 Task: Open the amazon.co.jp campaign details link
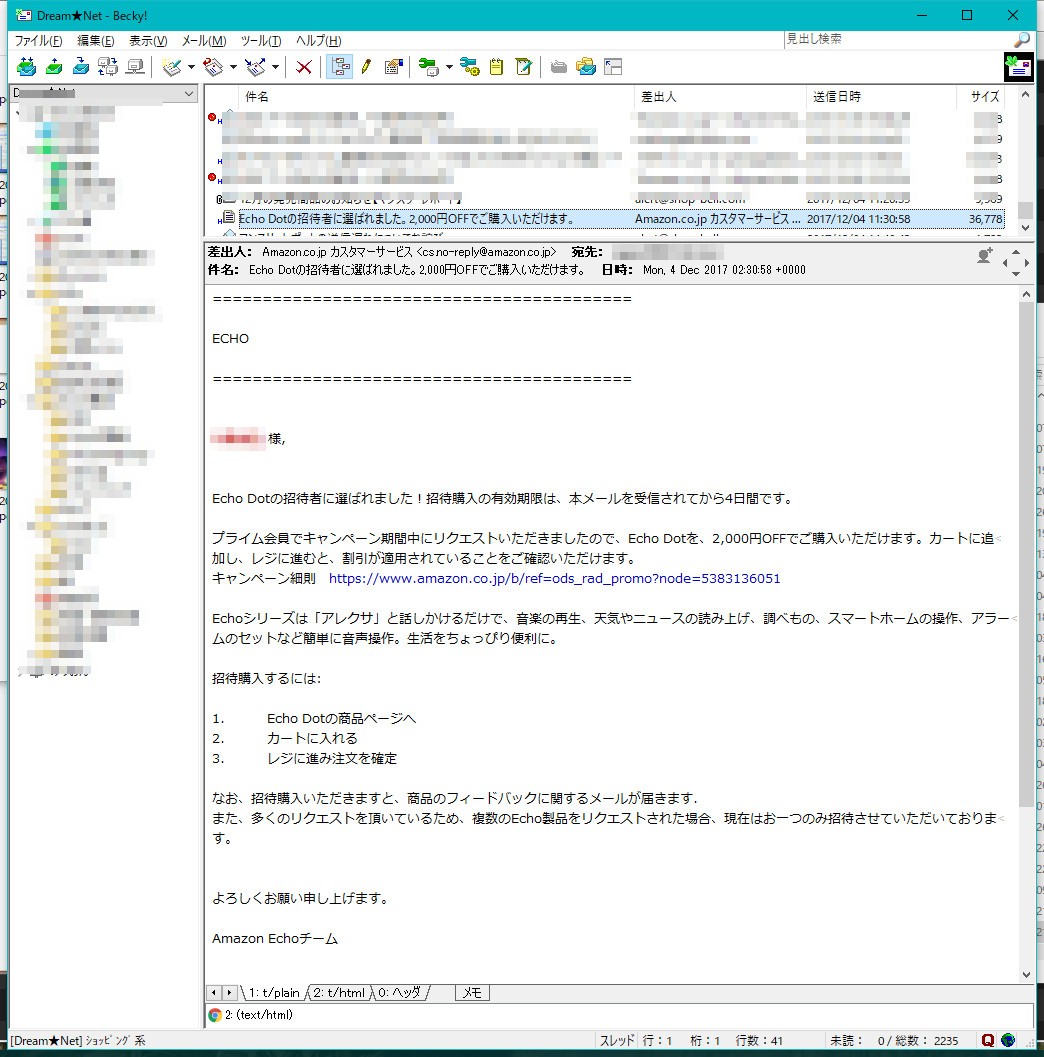[554, 578]
